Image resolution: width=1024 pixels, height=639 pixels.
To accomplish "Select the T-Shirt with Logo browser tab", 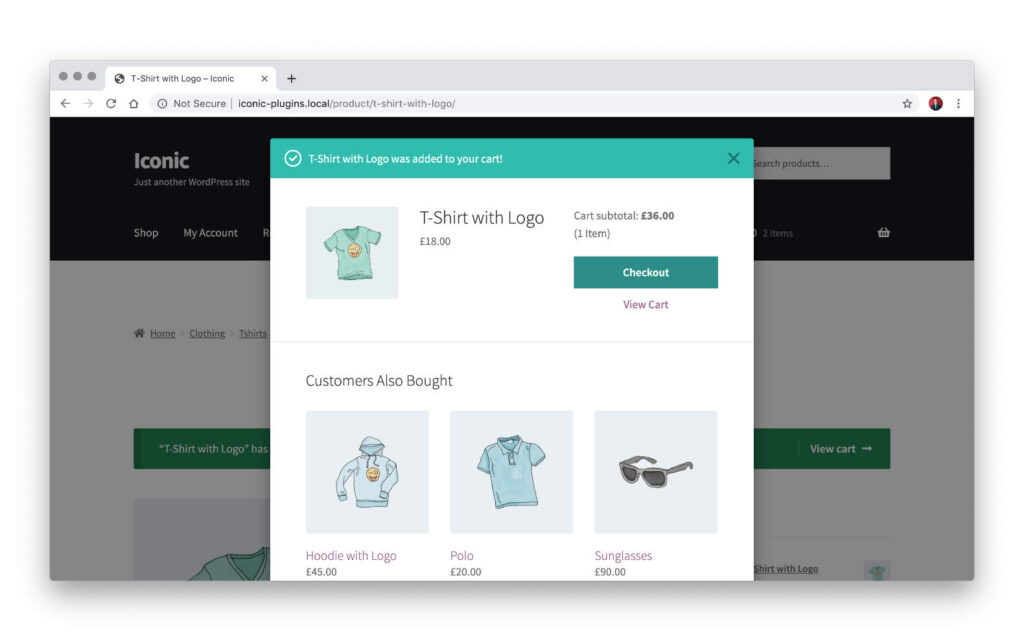I will click(x=183, y=78).
